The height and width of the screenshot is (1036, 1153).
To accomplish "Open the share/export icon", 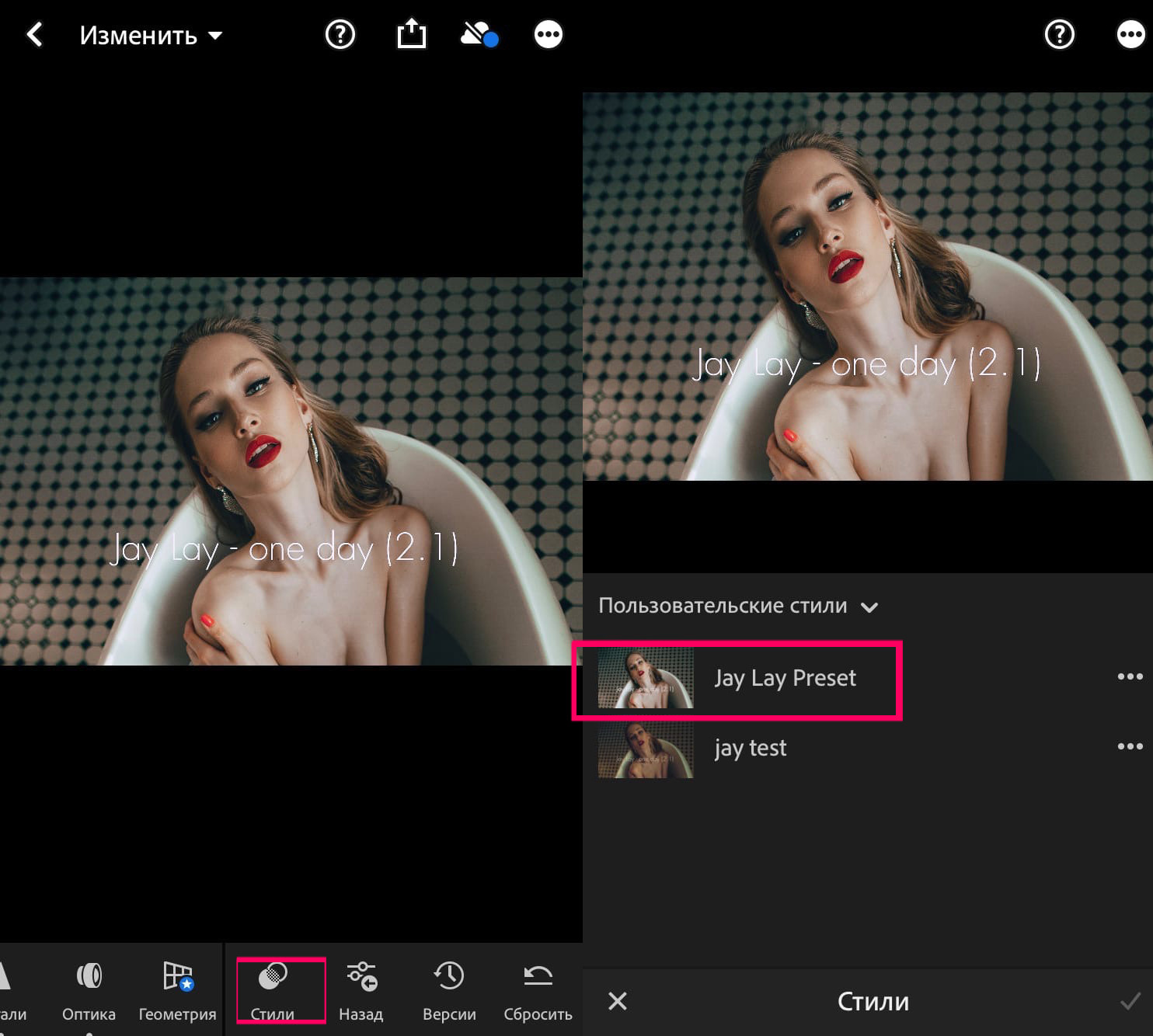I will [x=411, y=34].
